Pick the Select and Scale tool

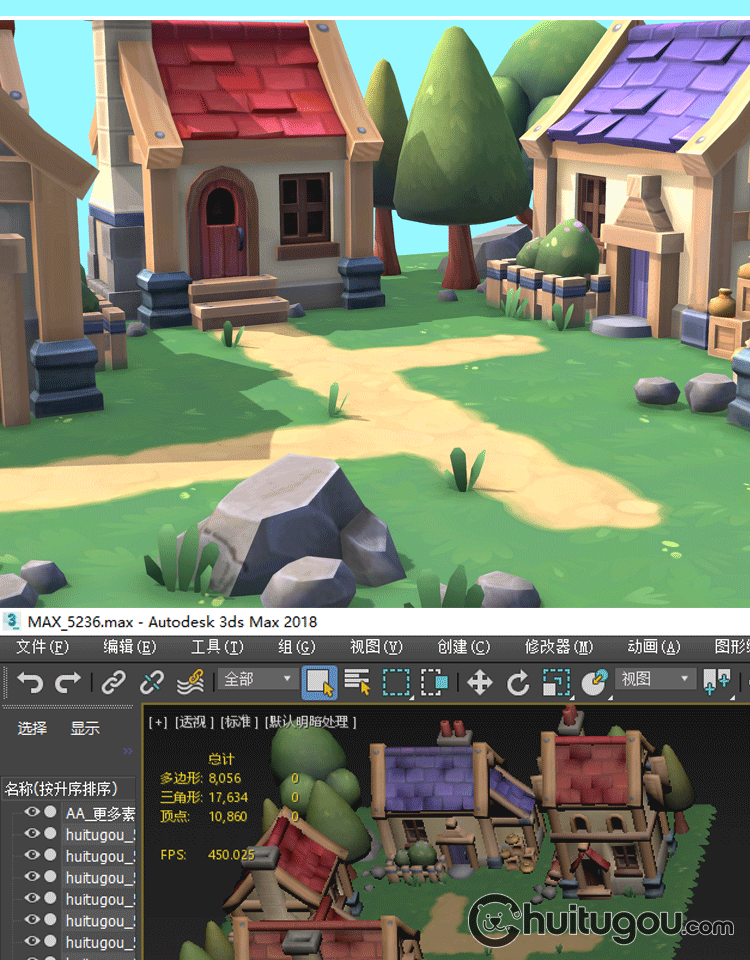click(556, 683)
